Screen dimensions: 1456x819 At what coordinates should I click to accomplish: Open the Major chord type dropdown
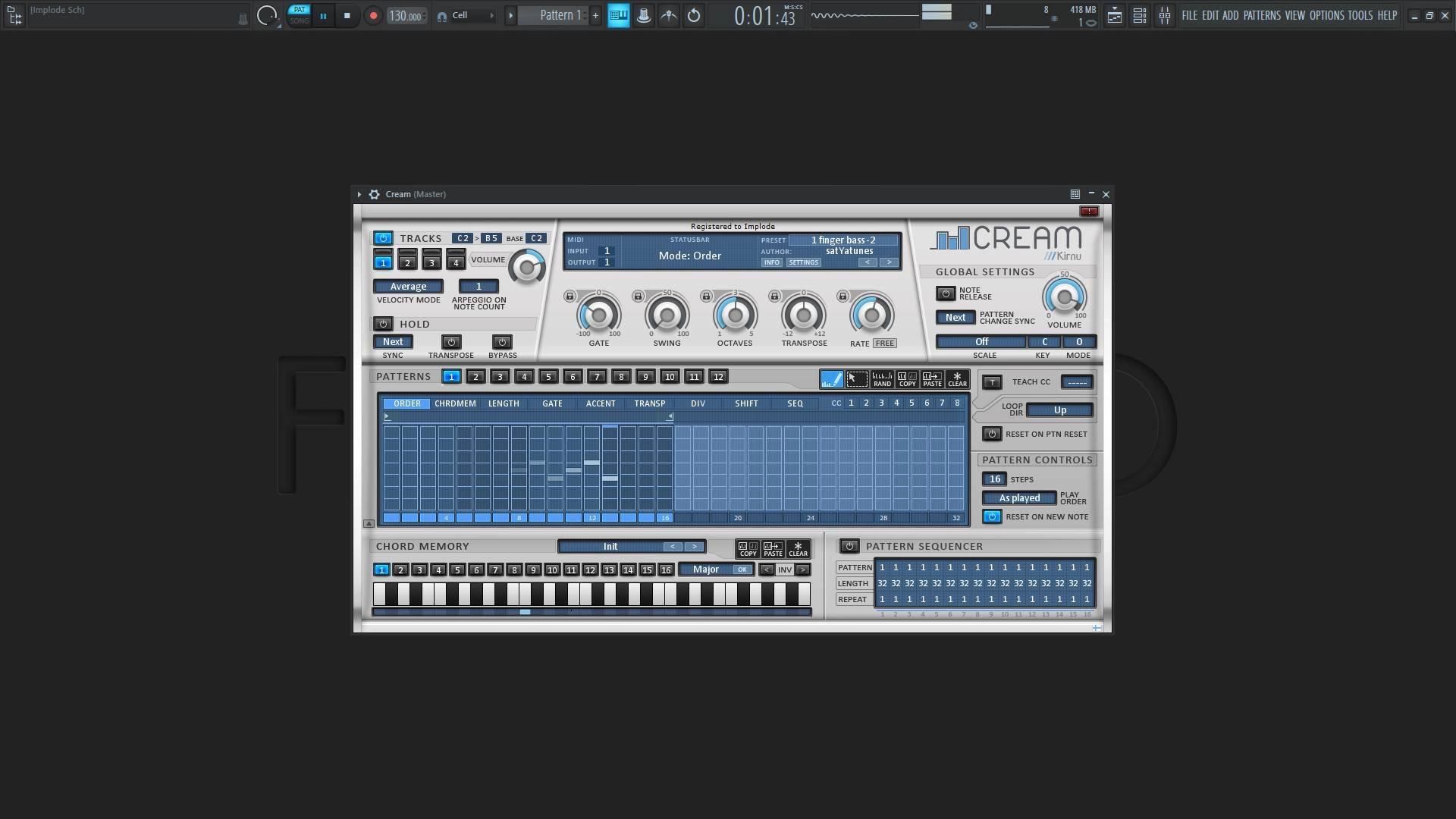705,570
